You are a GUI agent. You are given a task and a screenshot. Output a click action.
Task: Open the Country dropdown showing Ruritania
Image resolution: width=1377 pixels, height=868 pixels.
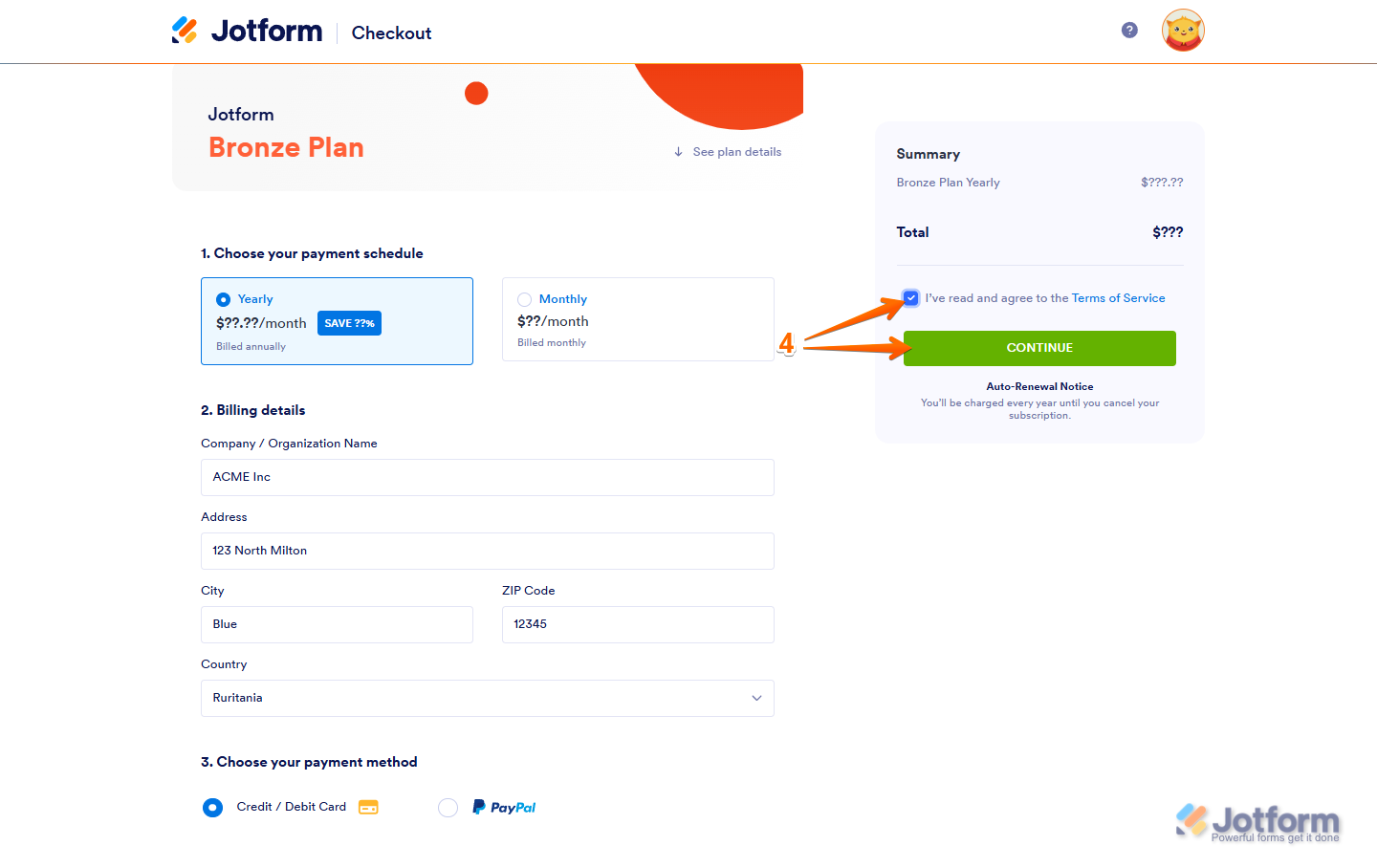click(x=487, y=698)
